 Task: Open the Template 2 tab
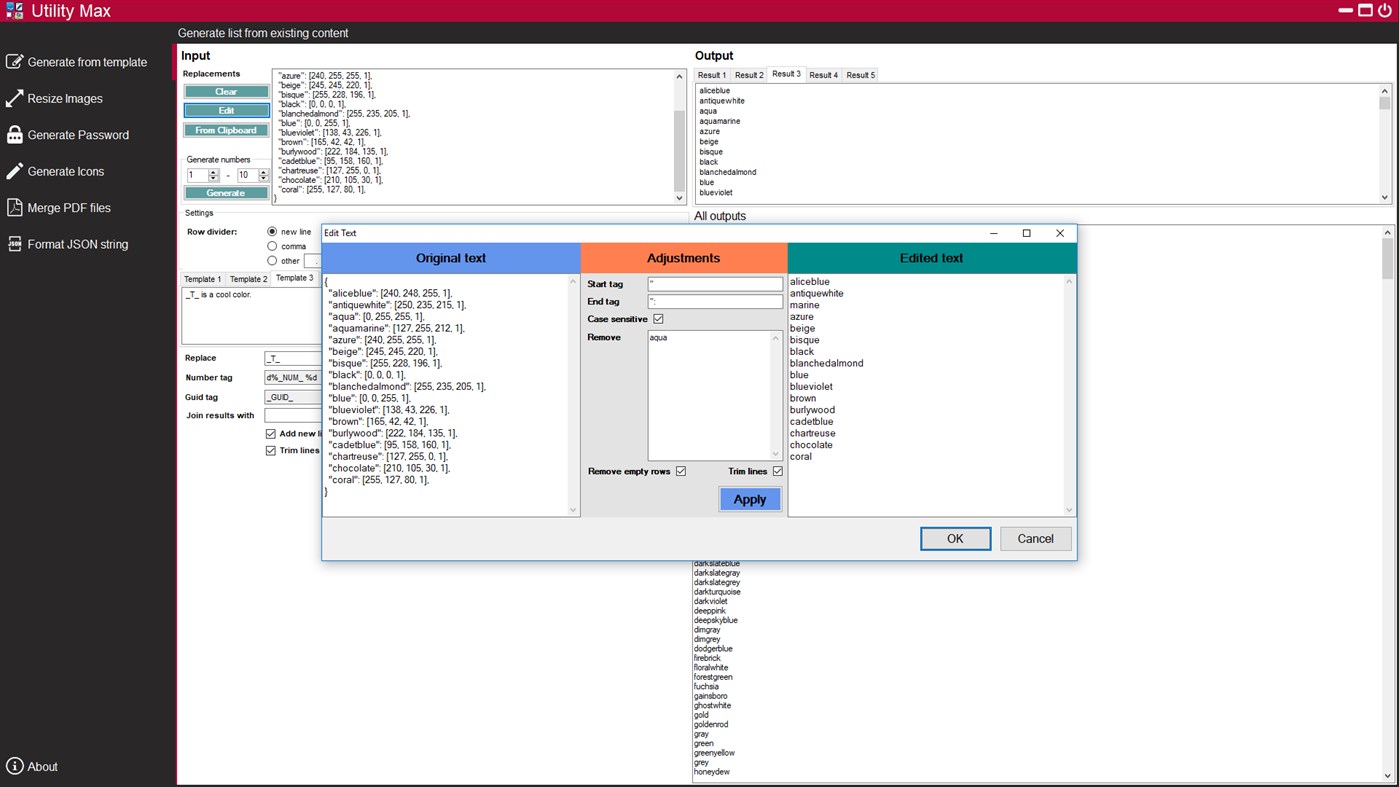247,279
